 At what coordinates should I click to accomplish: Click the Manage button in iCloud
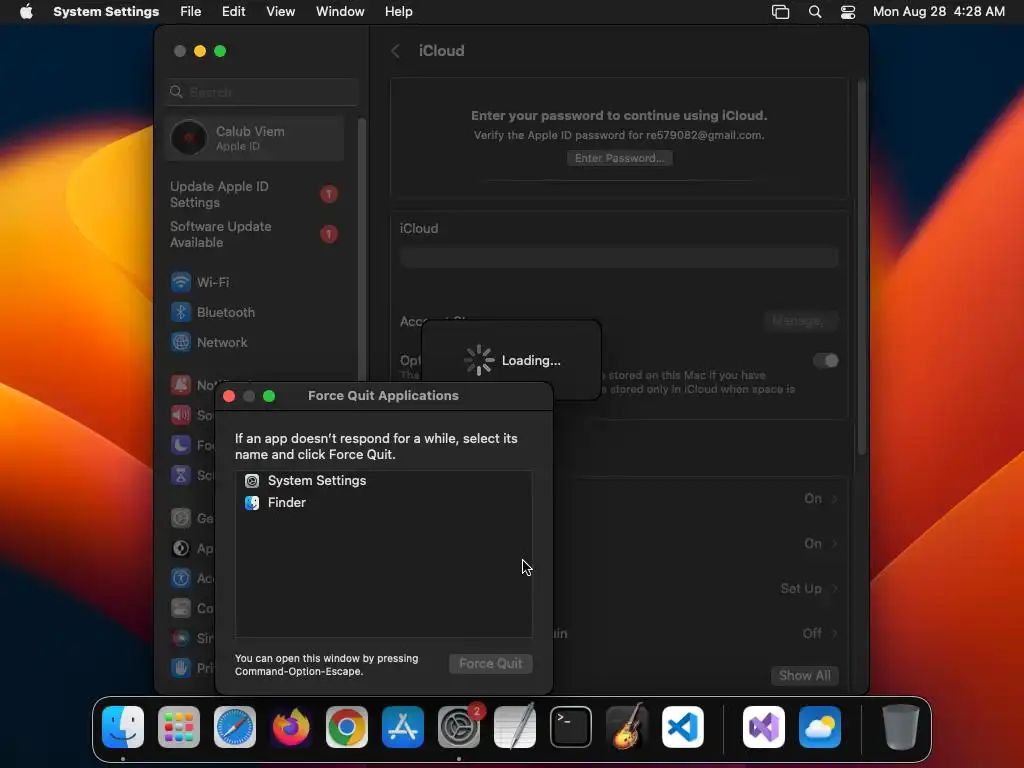800,321
